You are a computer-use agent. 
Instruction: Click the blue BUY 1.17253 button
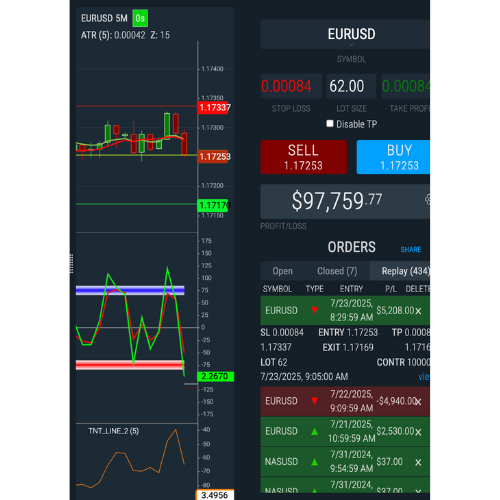393,157
